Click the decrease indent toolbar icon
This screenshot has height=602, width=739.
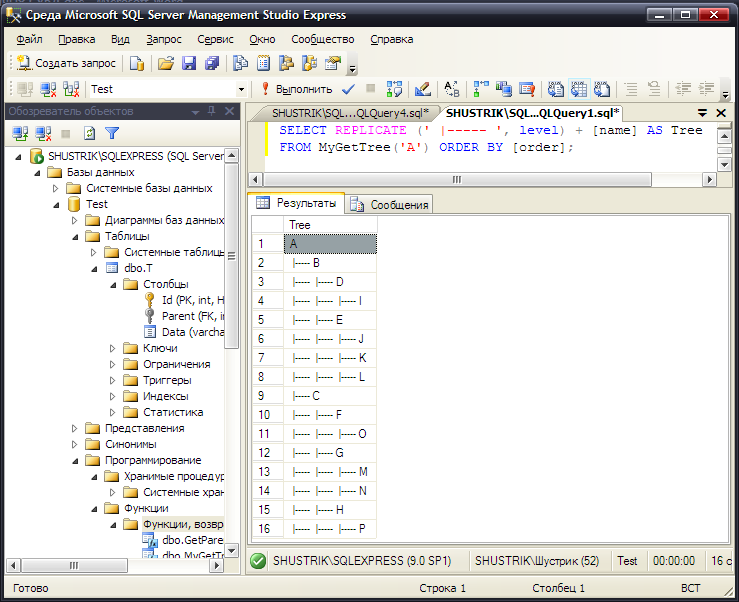point(683,89)
